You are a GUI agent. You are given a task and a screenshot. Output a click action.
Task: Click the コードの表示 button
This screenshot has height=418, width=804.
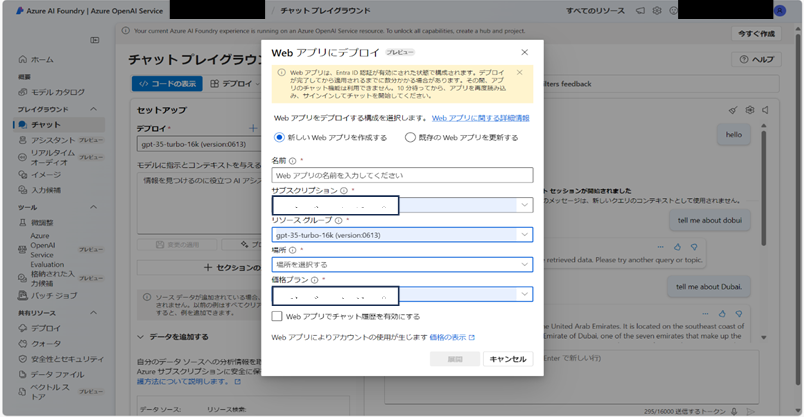point(167,84)
